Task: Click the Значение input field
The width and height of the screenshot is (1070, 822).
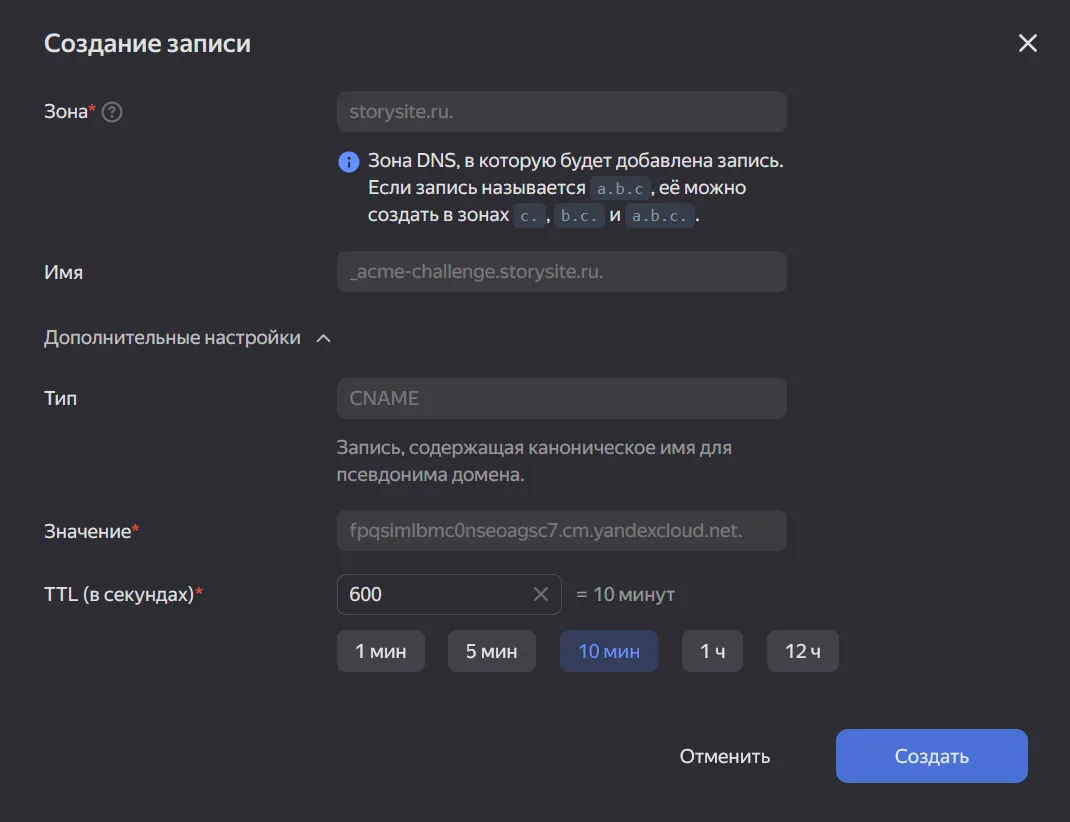Action: click(561, 530)
